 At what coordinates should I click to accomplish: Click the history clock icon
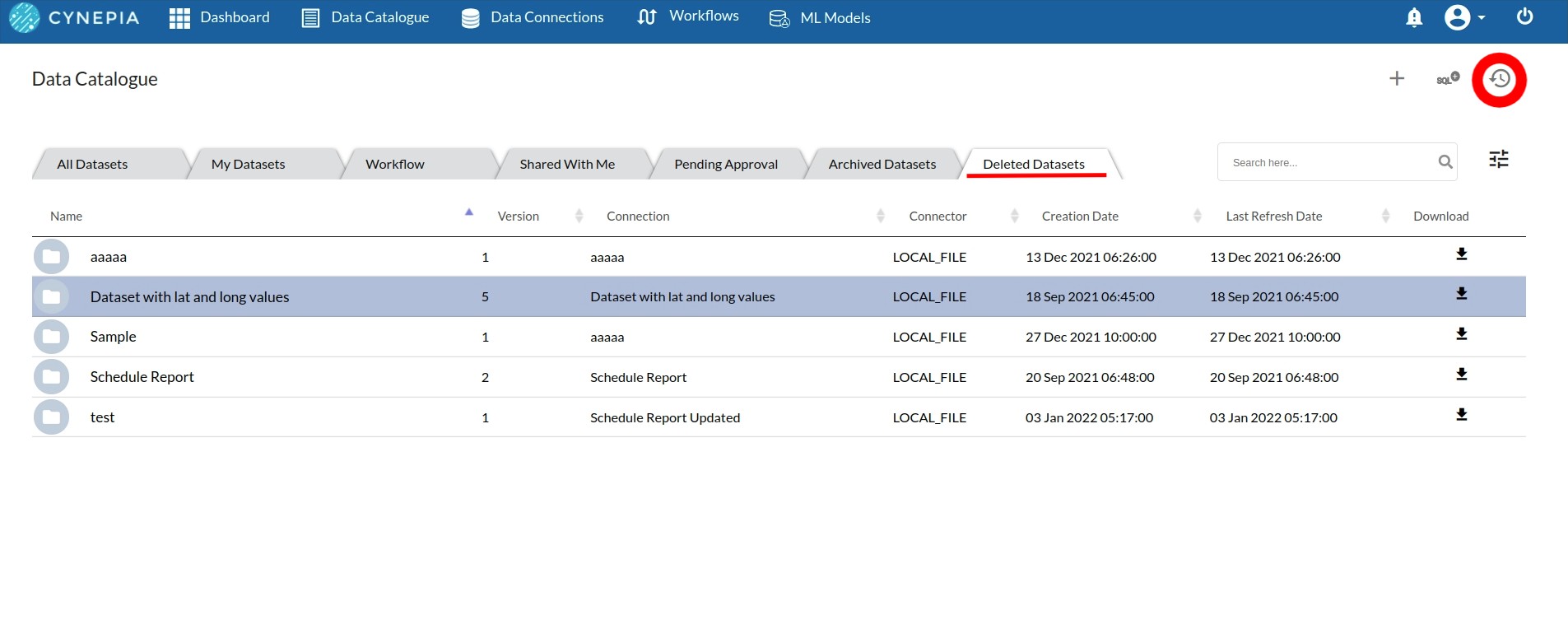[1500, 79]
